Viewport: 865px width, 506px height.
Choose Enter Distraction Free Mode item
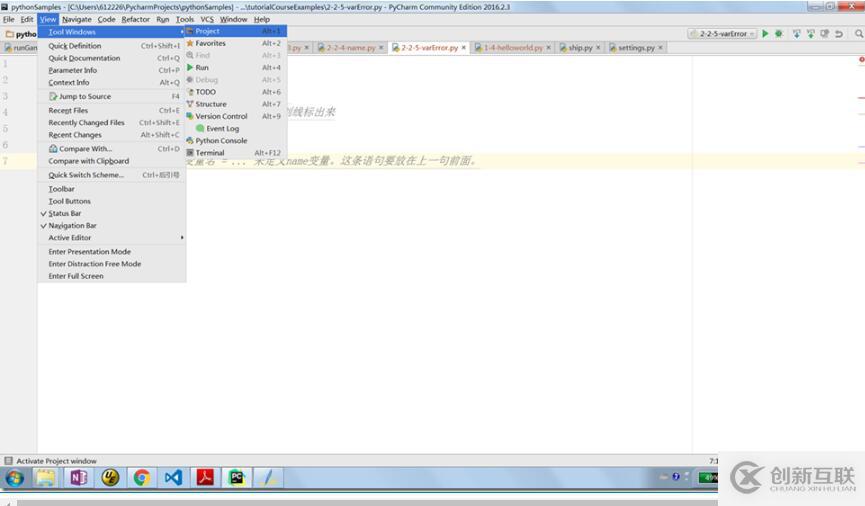click(x=111, y=264)
